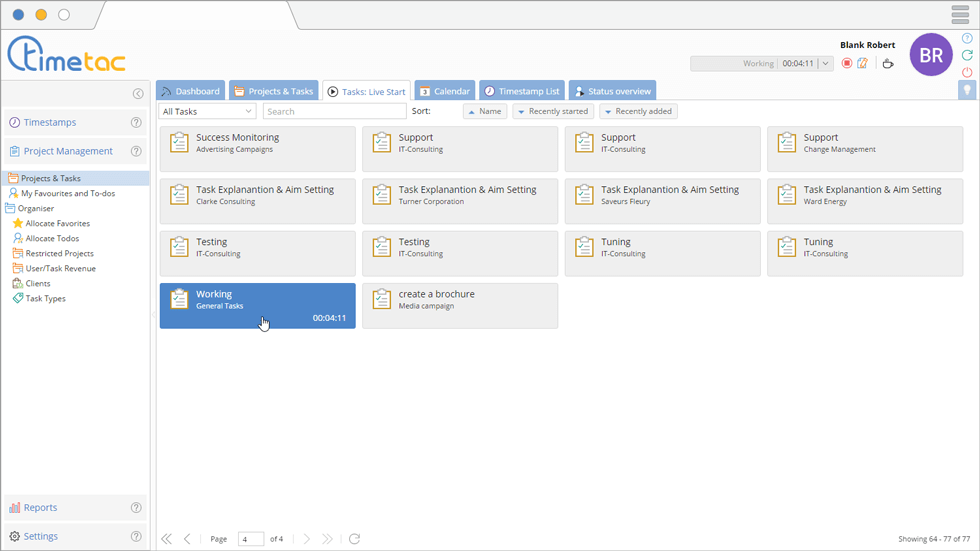Start the 'create a brochure' task
980x551 pixels.
point(459,305)
